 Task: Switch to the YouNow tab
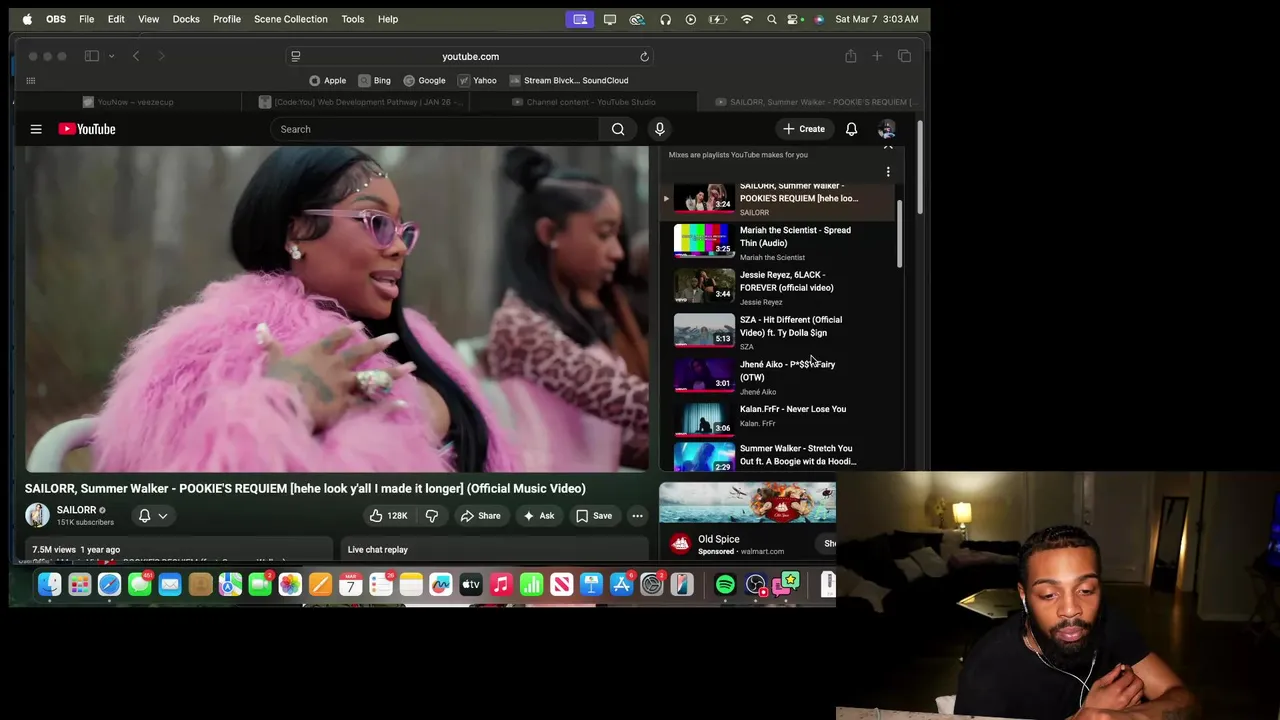tap(128, 102)
